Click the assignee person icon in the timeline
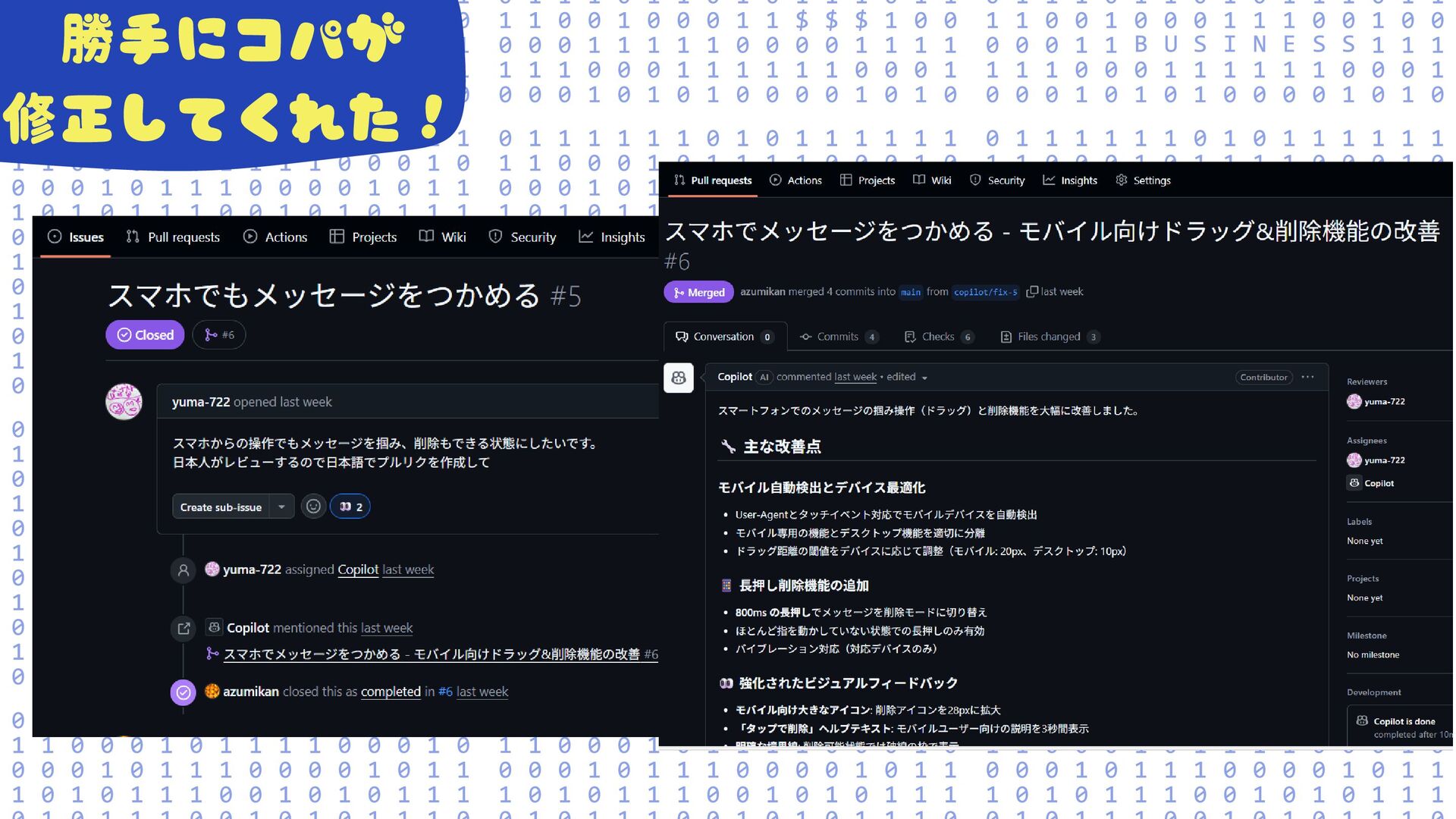 [x=184, y=570]
